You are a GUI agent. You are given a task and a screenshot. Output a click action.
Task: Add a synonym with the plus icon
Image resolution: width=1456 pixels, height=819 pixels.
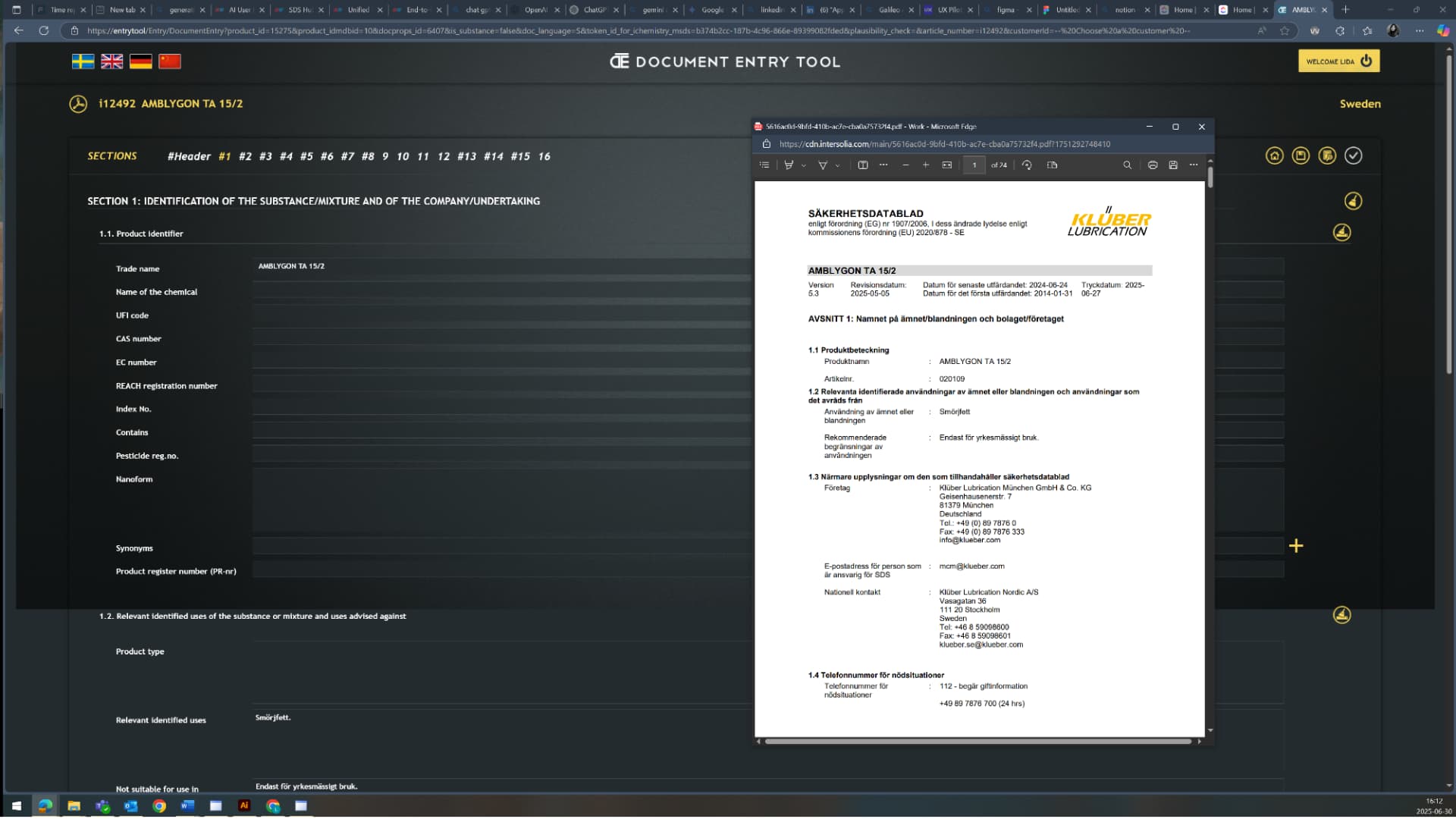point(1295,546)
